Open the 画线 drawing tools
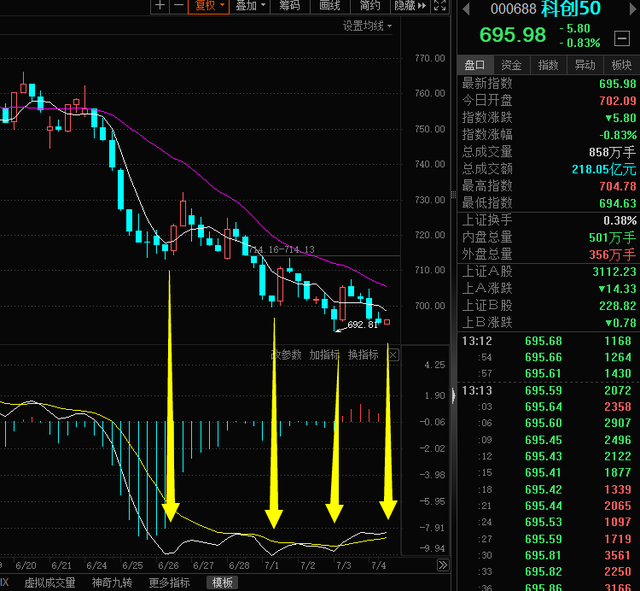640x591 pixels. 329,6
